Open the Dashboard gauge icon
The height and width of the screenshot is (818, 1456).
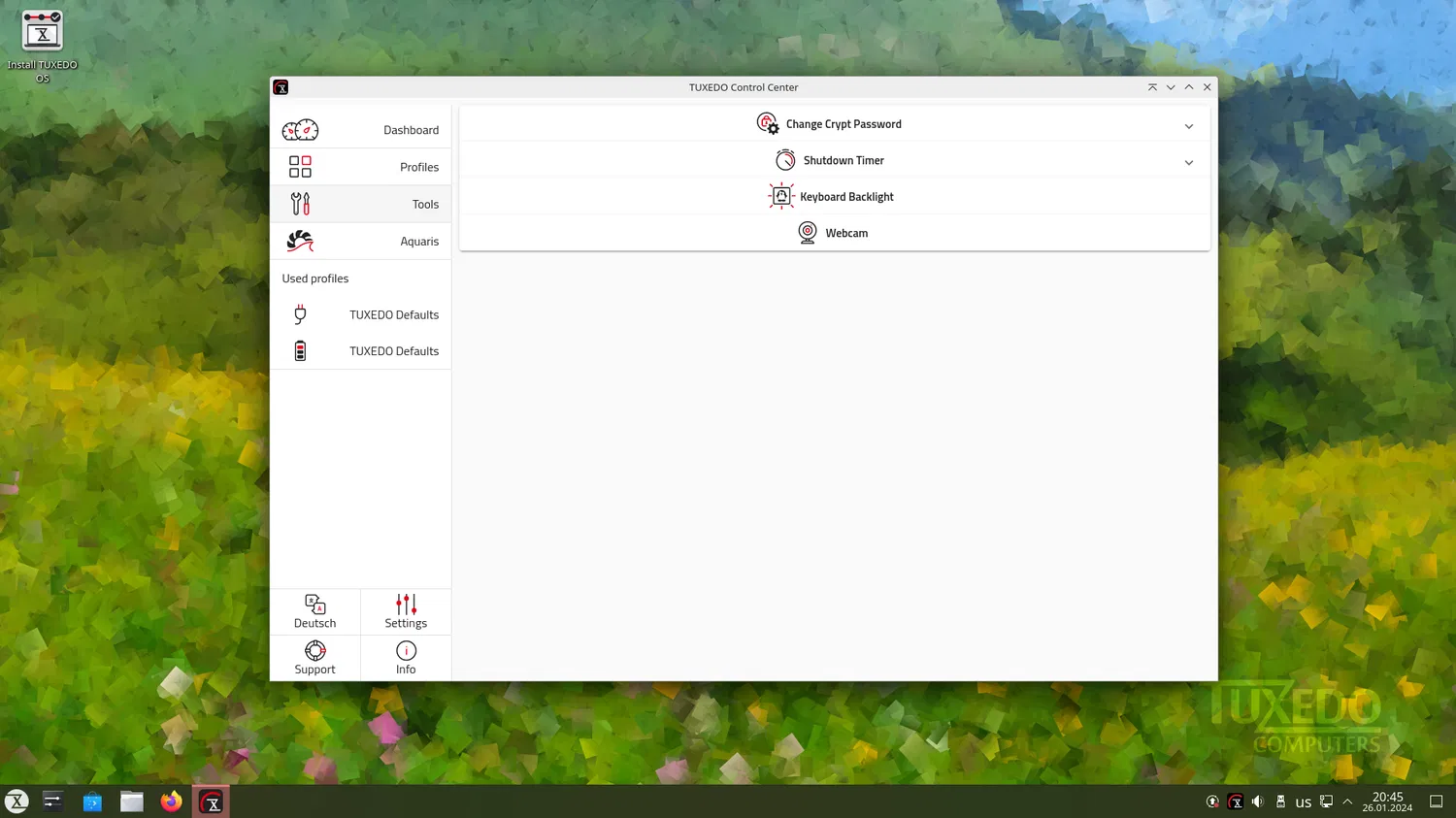(x=300, y=130)
